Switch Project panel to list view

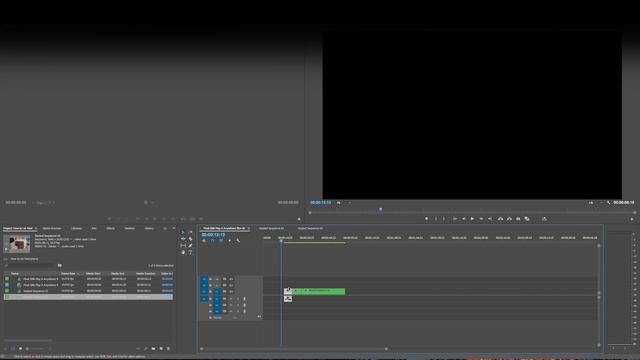tap(13, 349)
